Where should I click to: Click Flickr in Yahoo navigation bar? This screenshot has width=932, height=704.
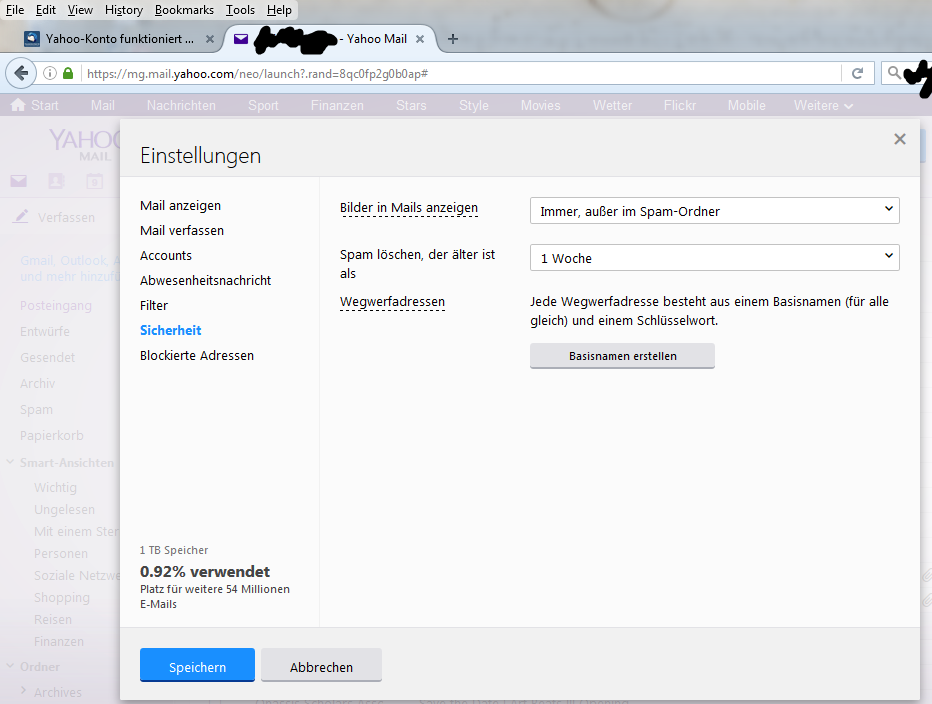coord(679,106)
